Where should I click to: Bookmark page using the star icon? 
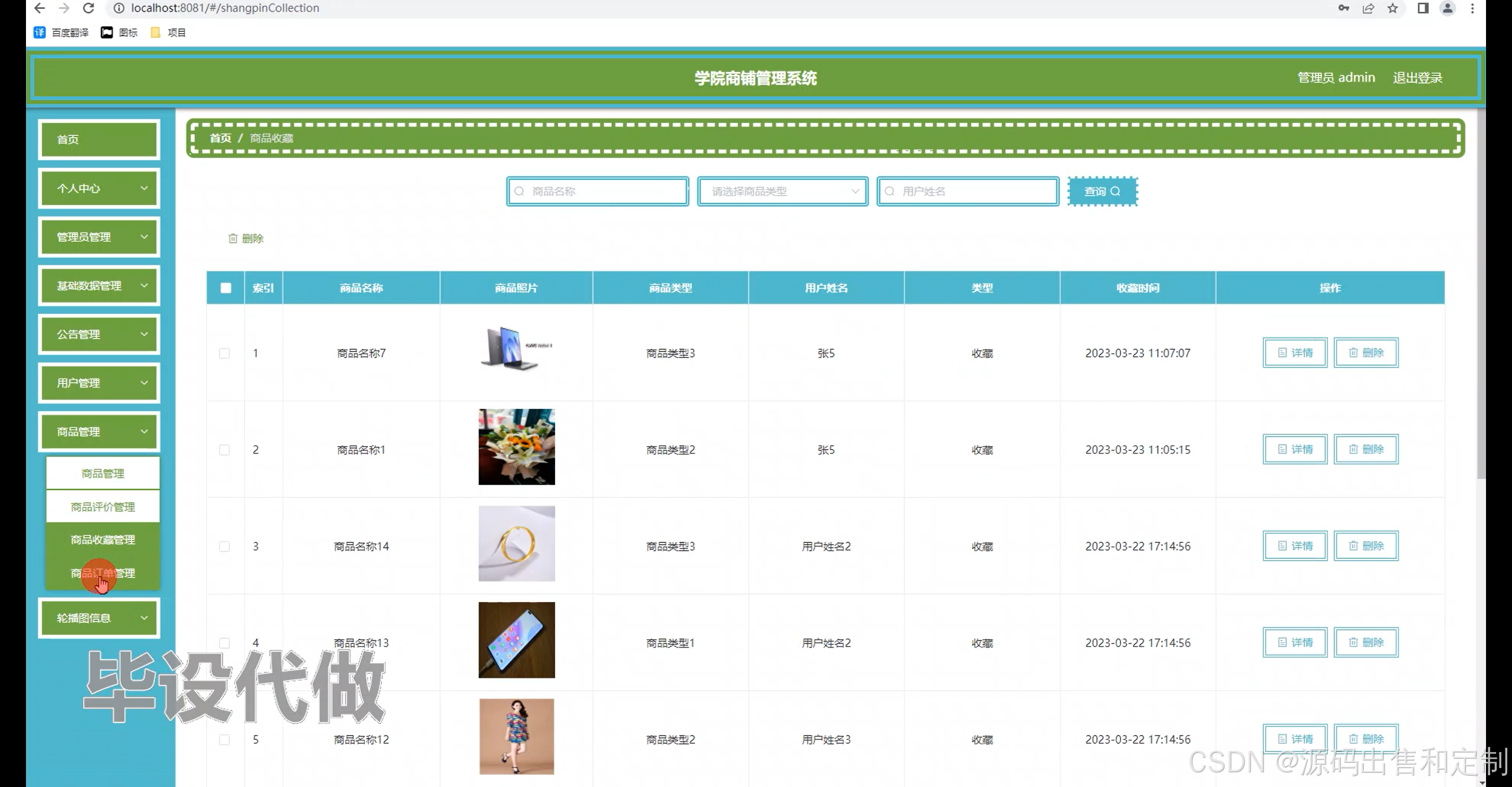pyautogui.click(x=1393, y=8)
